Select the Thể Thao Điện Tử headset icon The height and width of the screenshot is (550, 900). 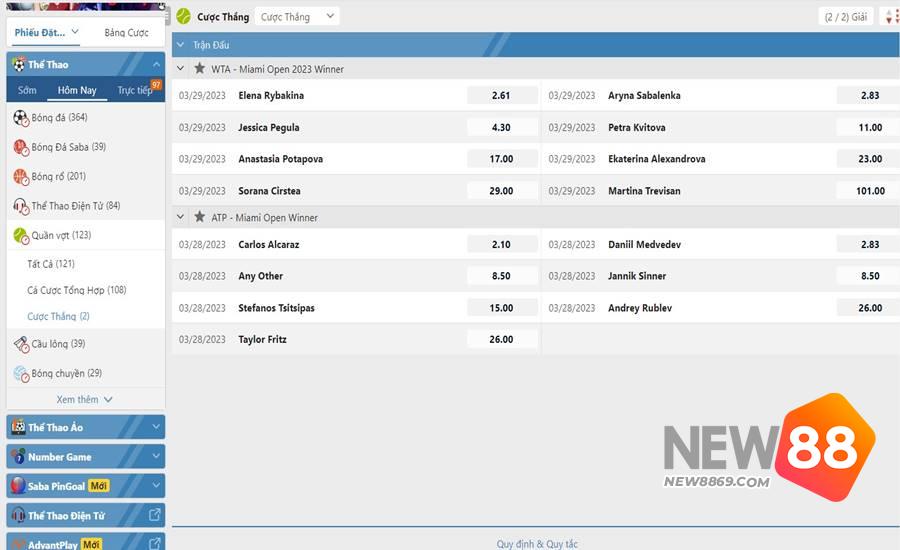[x=20, y=206]
